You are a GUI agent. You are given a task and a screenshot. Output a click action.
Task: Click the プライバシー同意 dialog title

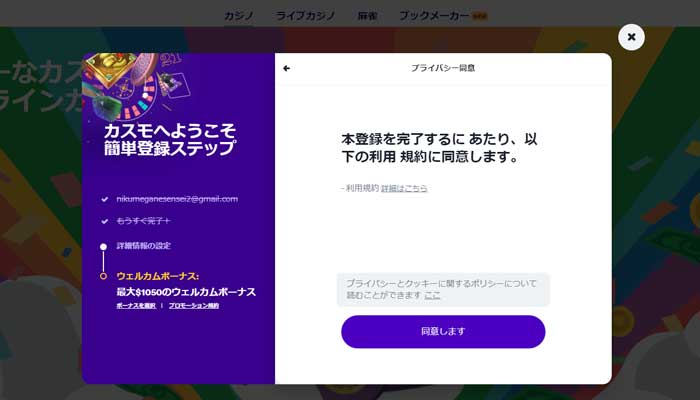[x=443, y=68]
